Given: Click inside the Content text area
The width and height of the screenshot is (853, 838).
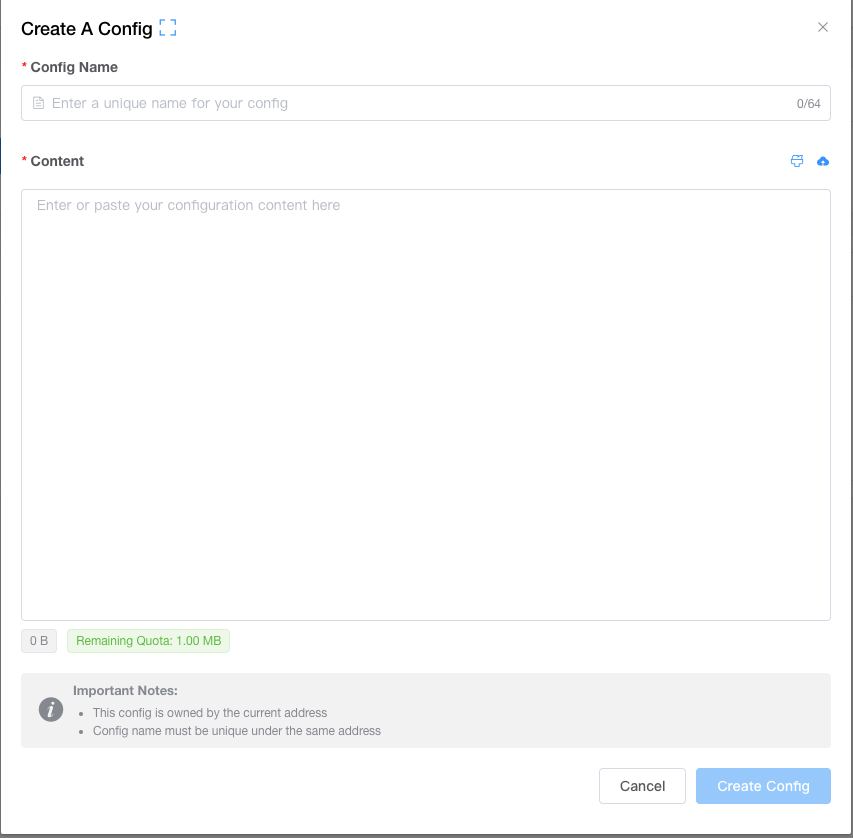Looking at the screenshot, I should 425,405.
